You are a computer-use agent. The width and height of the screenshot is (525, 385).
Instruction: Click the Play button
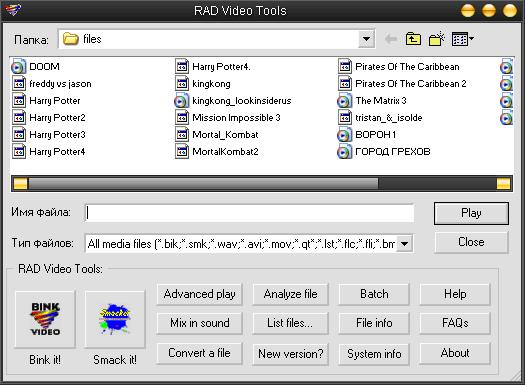471,213
